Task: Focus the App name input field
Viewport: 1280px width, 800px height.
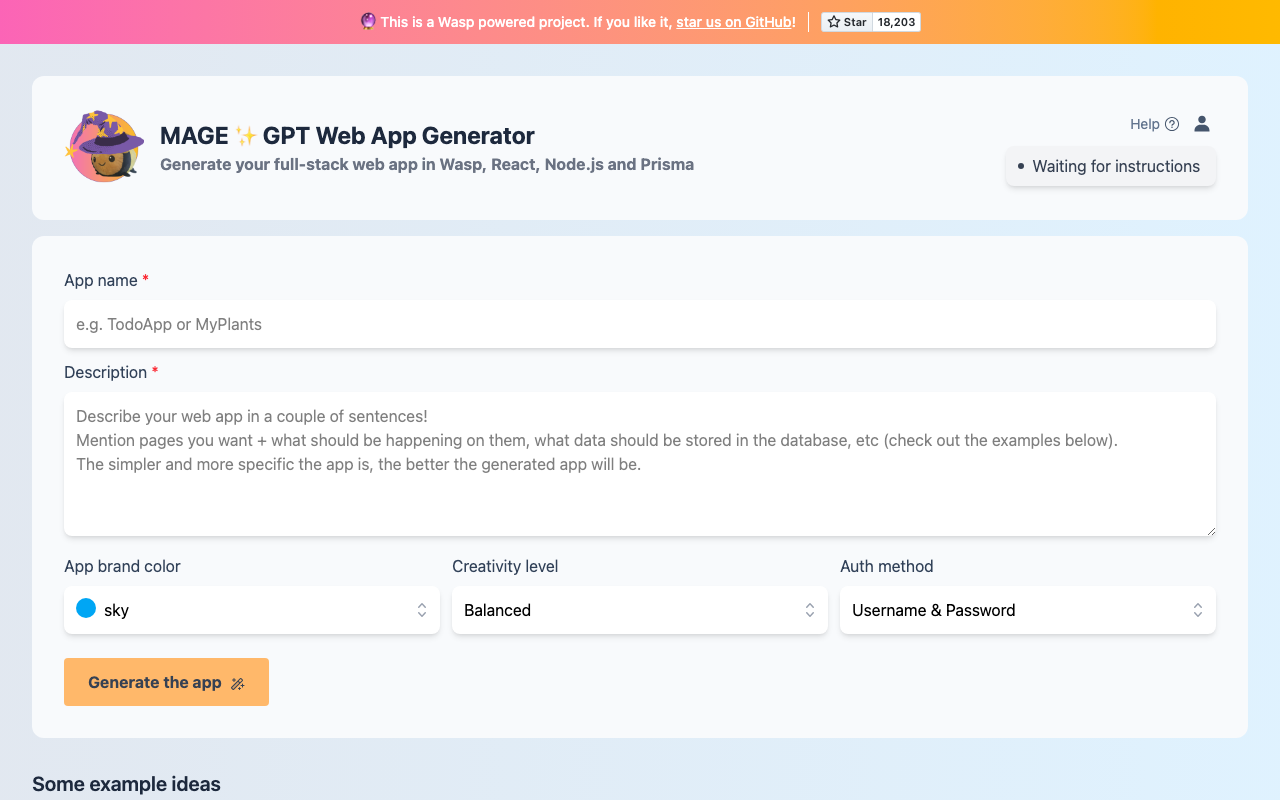Action: [640, 324]
